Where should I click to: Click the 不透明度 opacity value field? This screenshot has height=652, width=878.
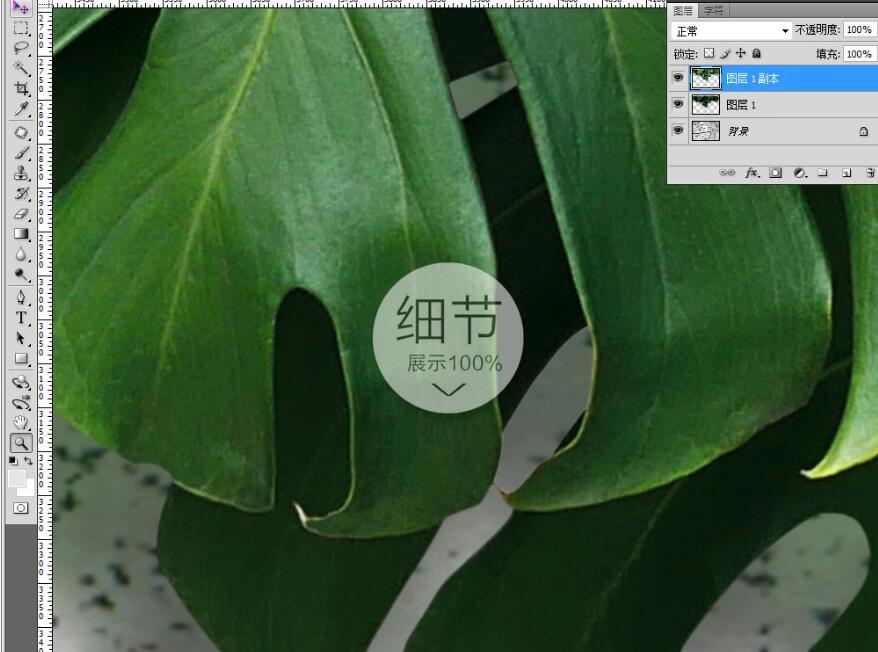[858, 30]
